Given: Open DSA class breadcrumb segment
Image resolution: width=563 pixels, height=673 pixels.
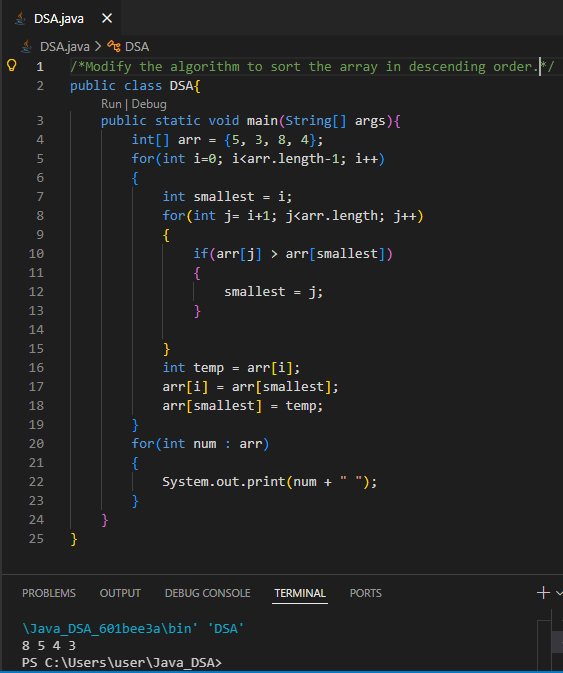Looking at the screenshot, I should coord(137,46).
